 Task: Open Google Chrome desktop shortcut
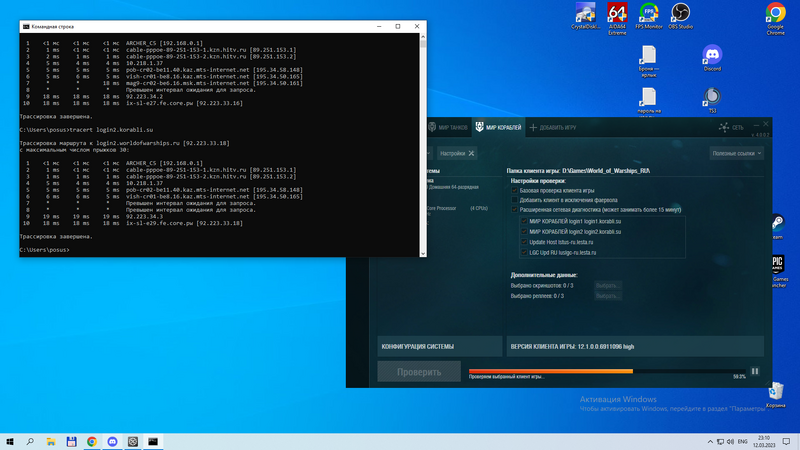775,18
